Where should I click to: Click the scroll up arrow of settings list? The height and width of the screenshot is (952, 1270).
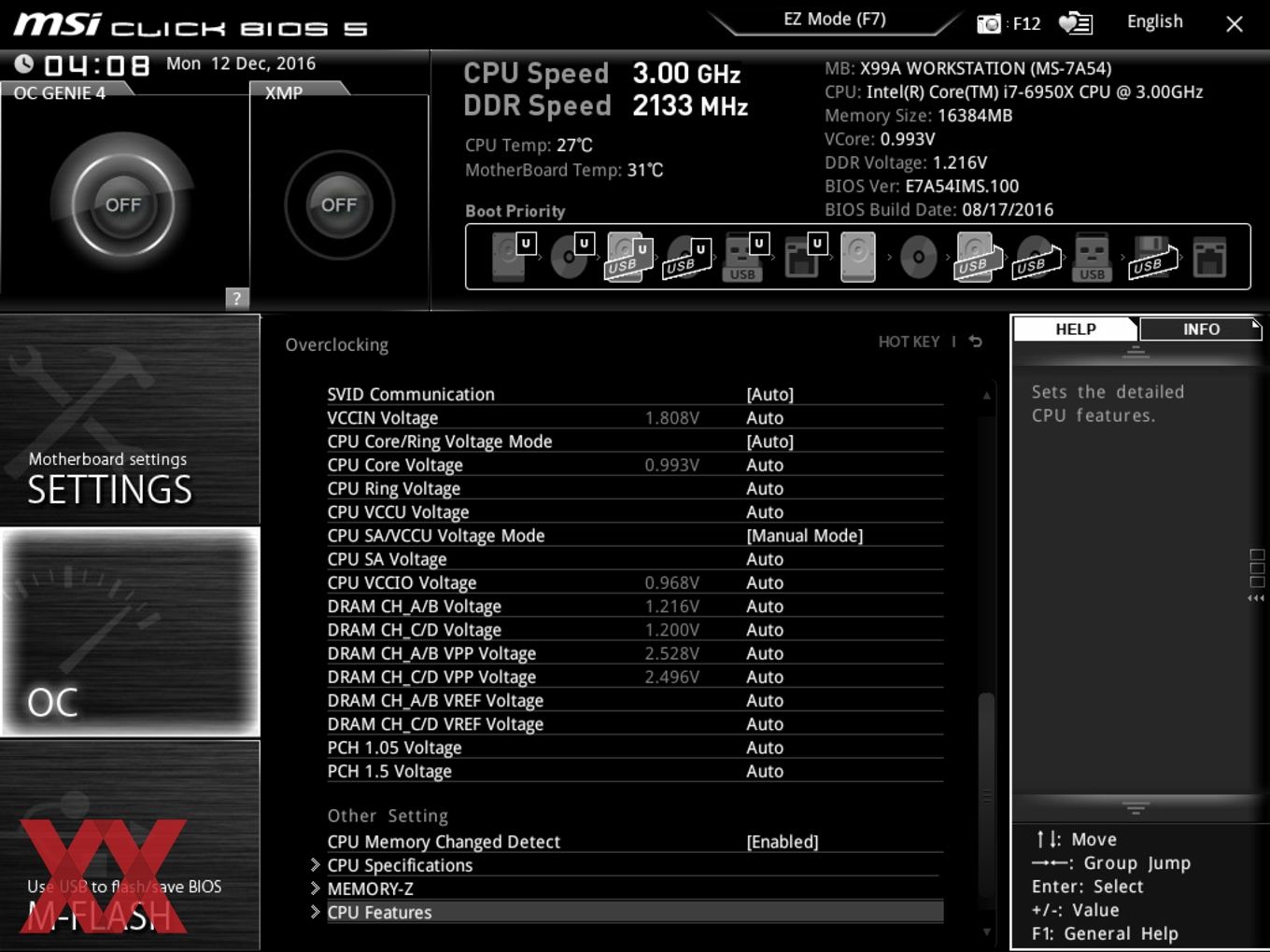click(986, 396)
